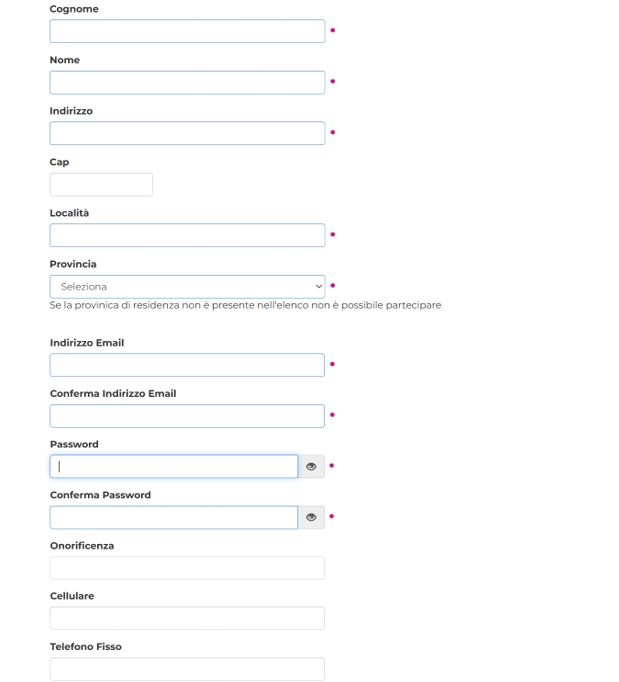Click the Conferma Indirizzo Email field

tap(187, 416)
